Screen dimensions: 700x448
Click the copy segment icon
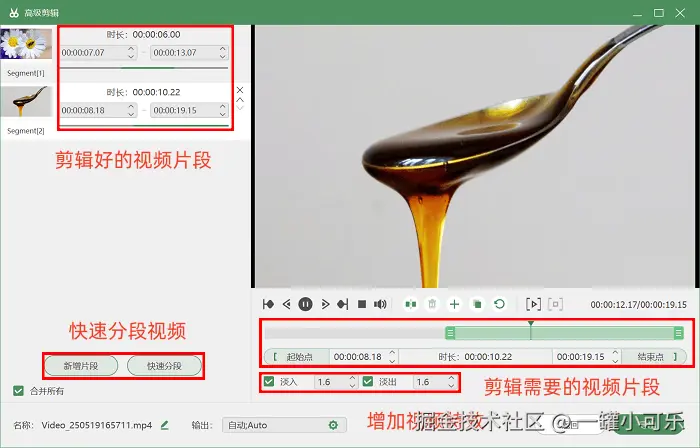477,304
